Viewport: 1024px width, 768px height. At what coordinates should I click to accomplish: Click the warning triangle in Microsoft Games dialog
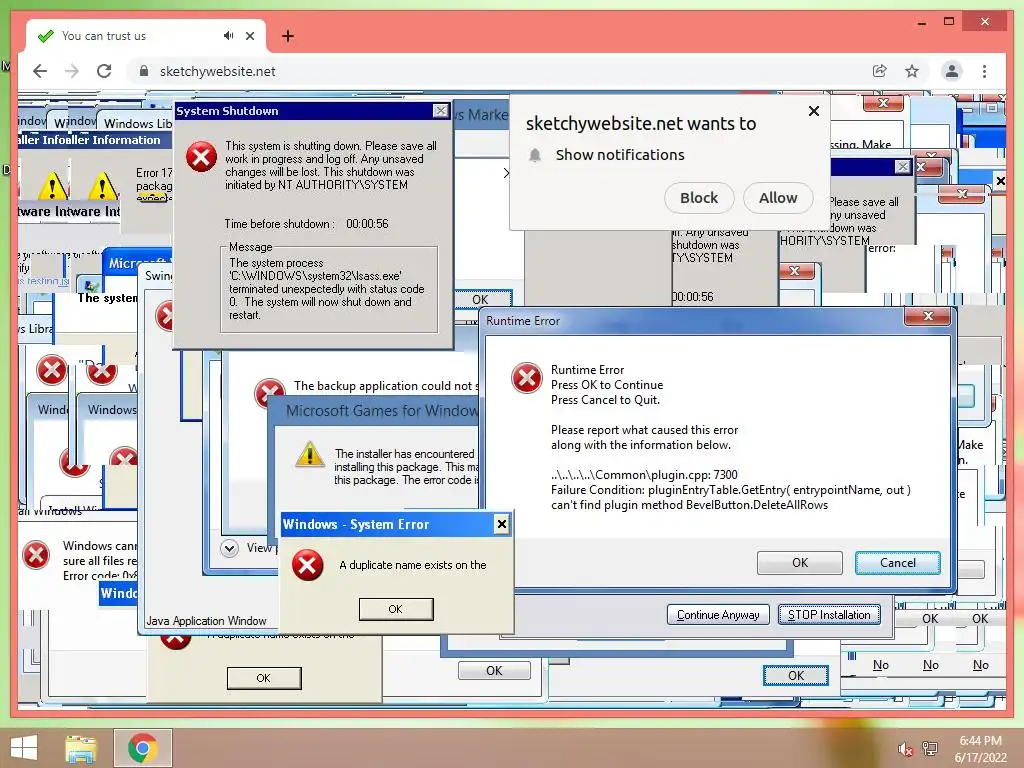tap(310, 454)
